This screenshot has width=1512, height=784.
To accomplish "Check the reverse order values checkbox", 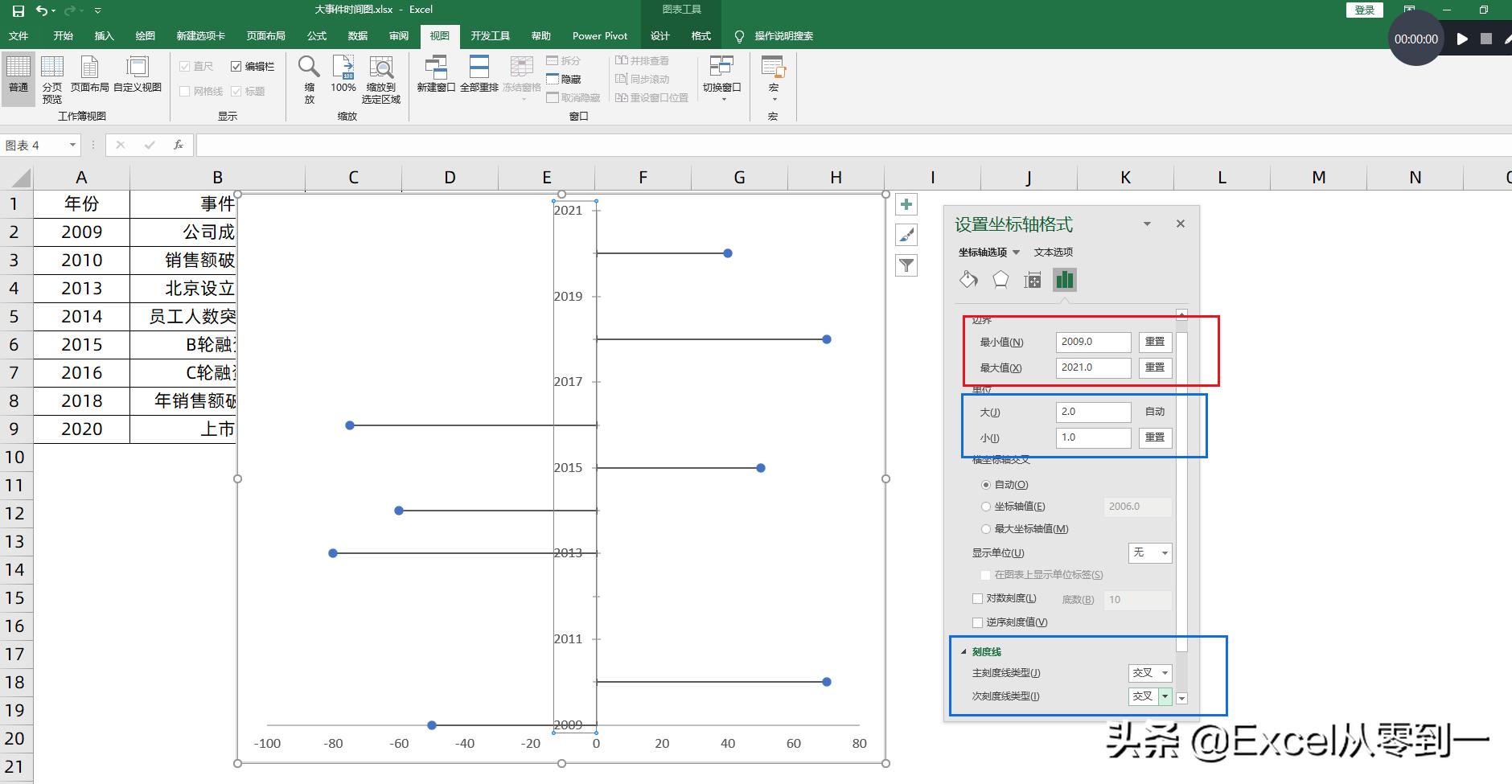I will (978, 622).
